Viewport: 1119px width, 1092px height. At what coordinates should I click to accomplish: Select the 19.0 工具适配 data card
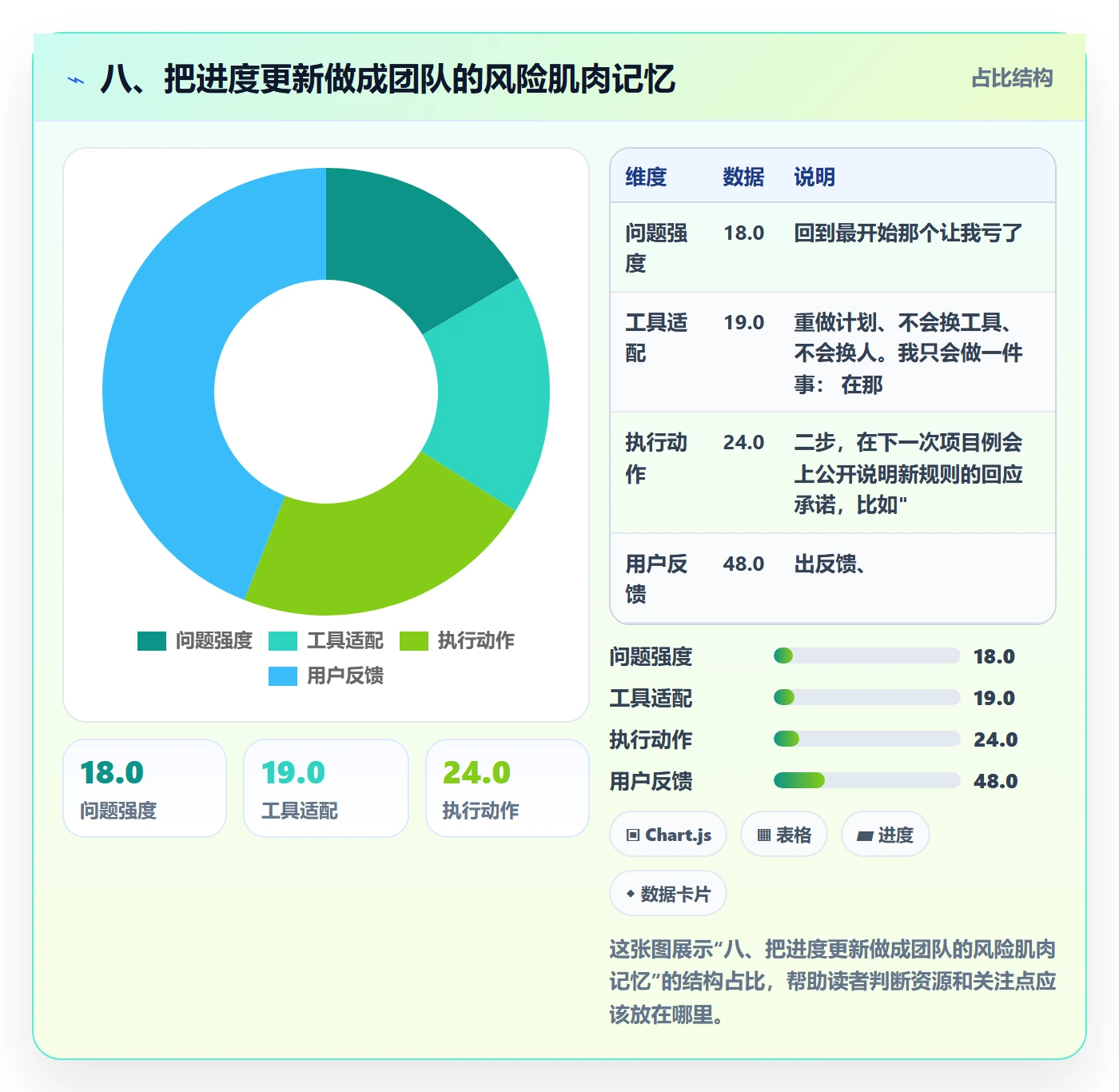[x=326, y=788]
